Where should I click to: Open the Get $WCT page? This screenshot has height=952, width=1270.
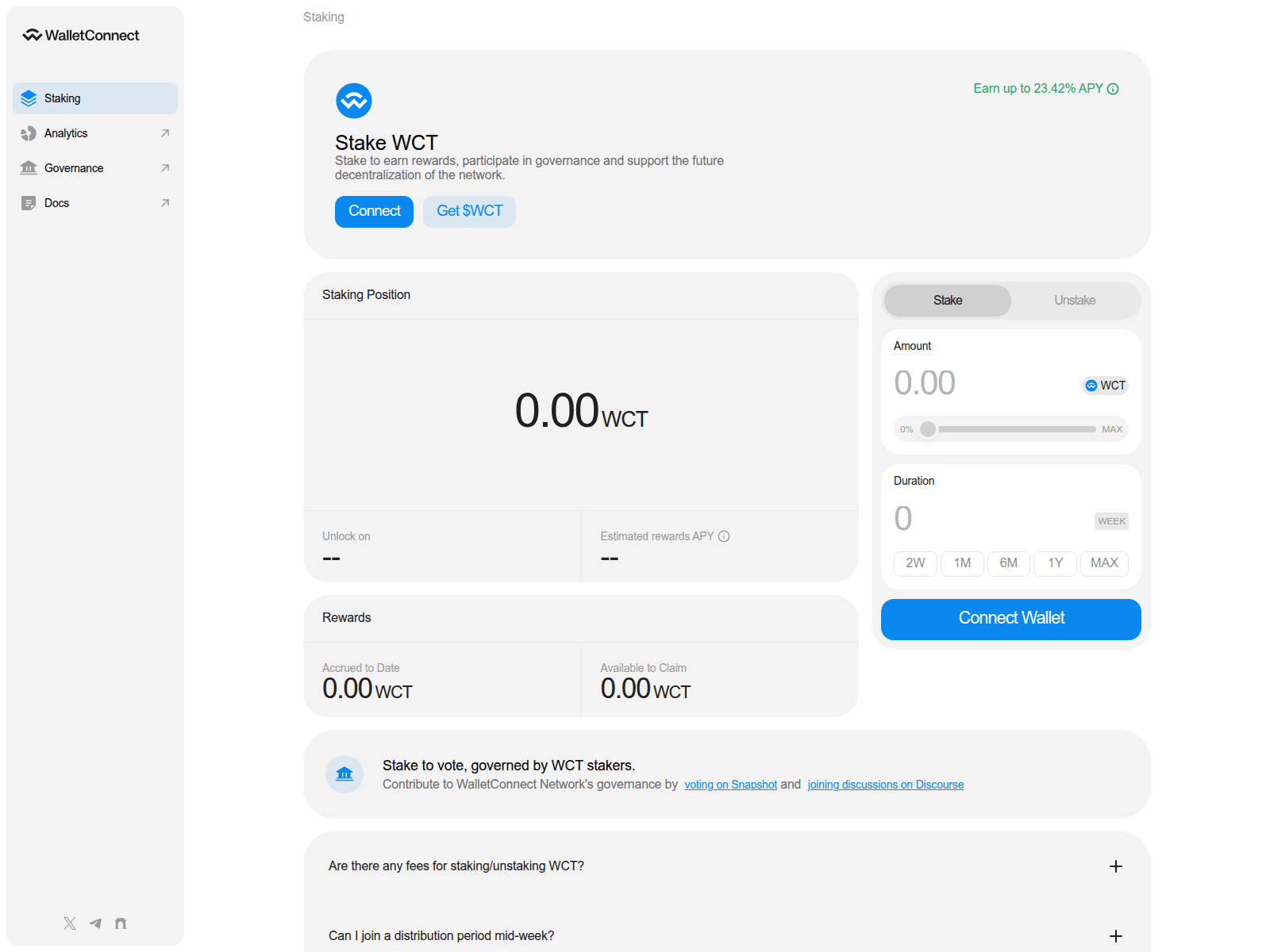click(469, 211)
